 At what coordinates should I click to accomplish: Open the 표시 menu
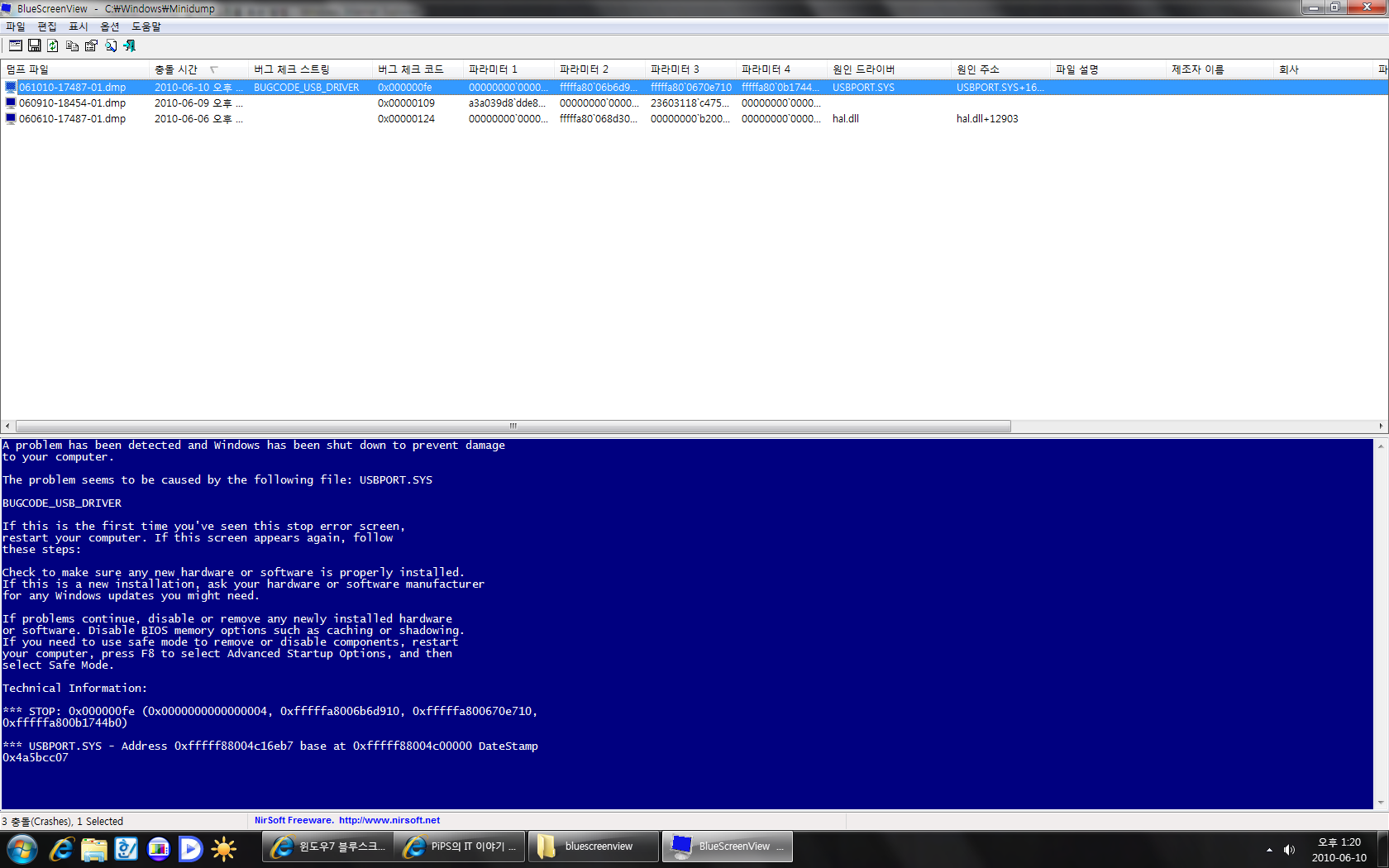tap(79, 26)
